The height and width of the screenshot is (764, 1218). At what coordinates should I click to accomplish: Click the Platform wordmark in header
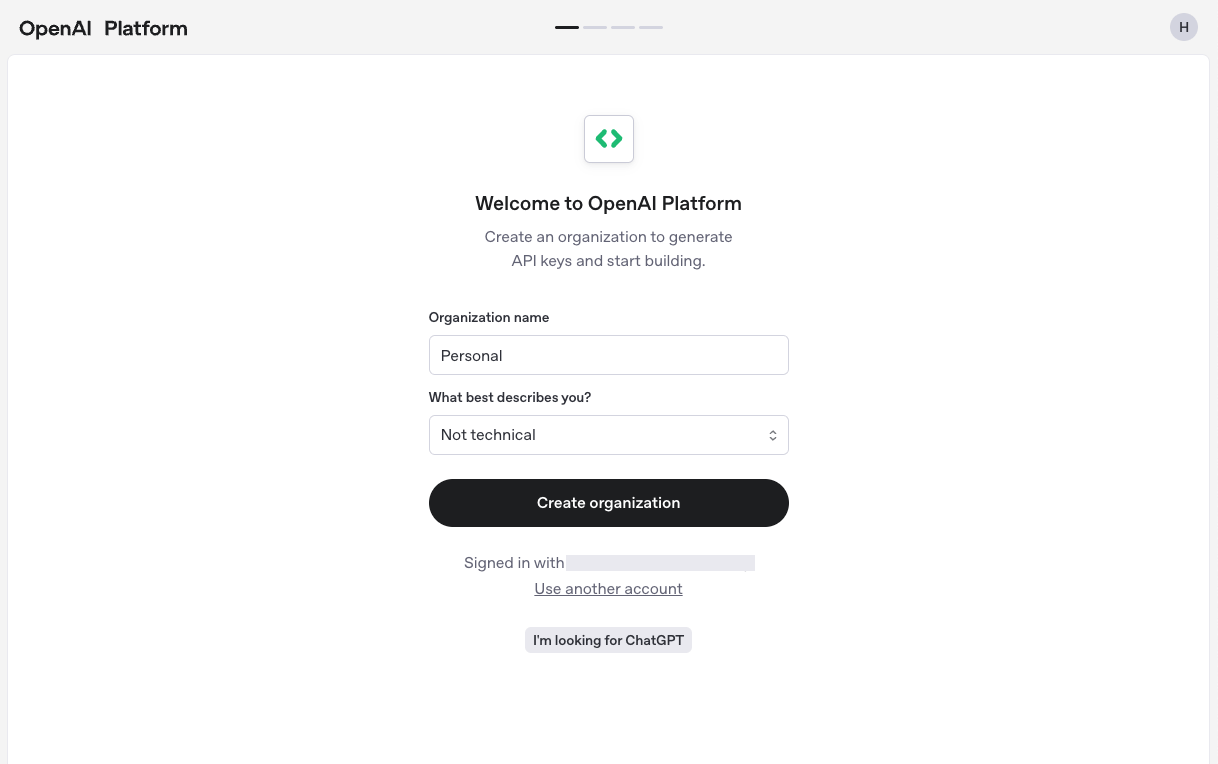(x=146, y=28)
